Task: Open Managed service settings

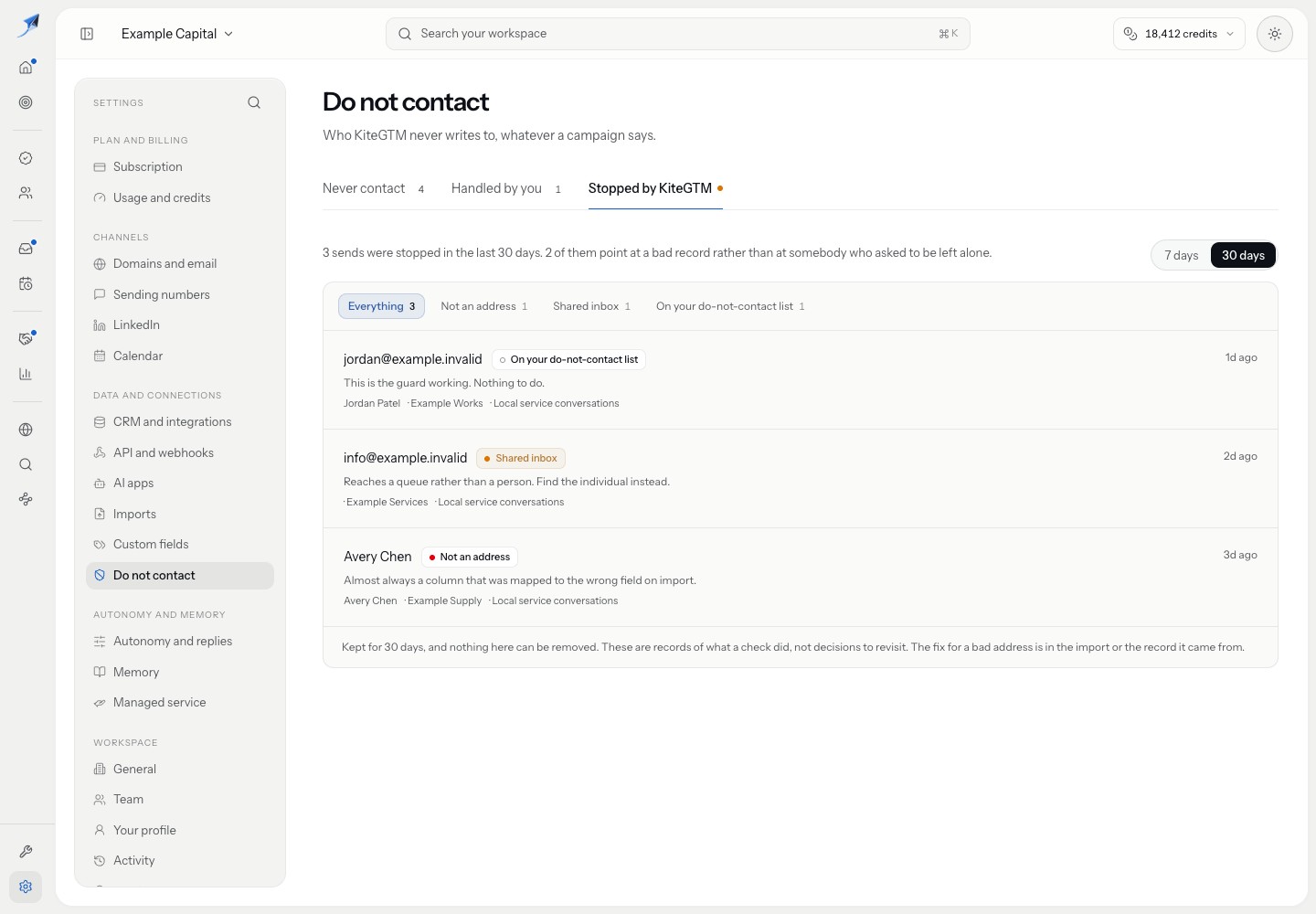Action: 180,703
